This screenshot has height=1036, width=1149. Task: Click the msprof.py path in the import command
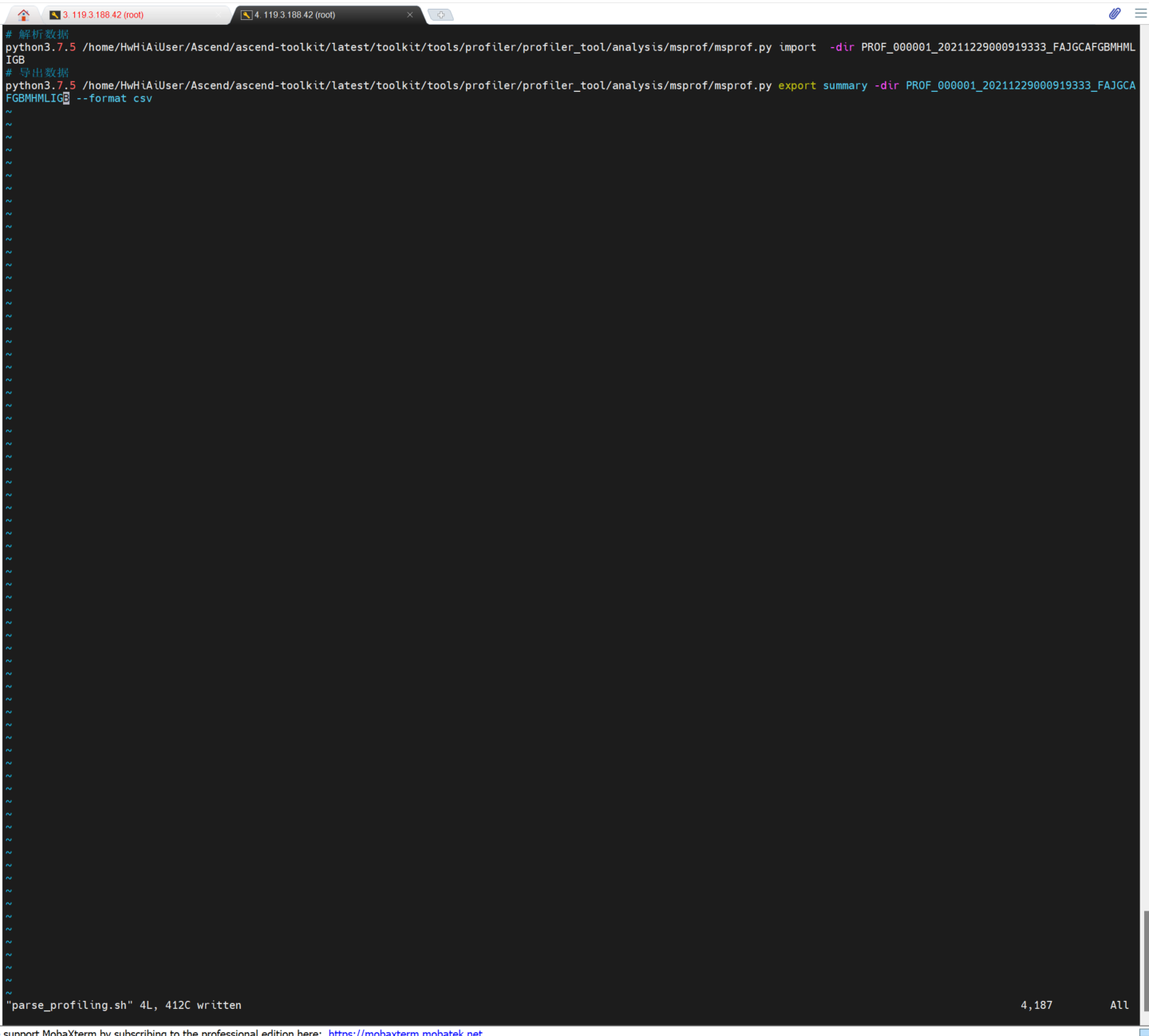tap(427, 47)
